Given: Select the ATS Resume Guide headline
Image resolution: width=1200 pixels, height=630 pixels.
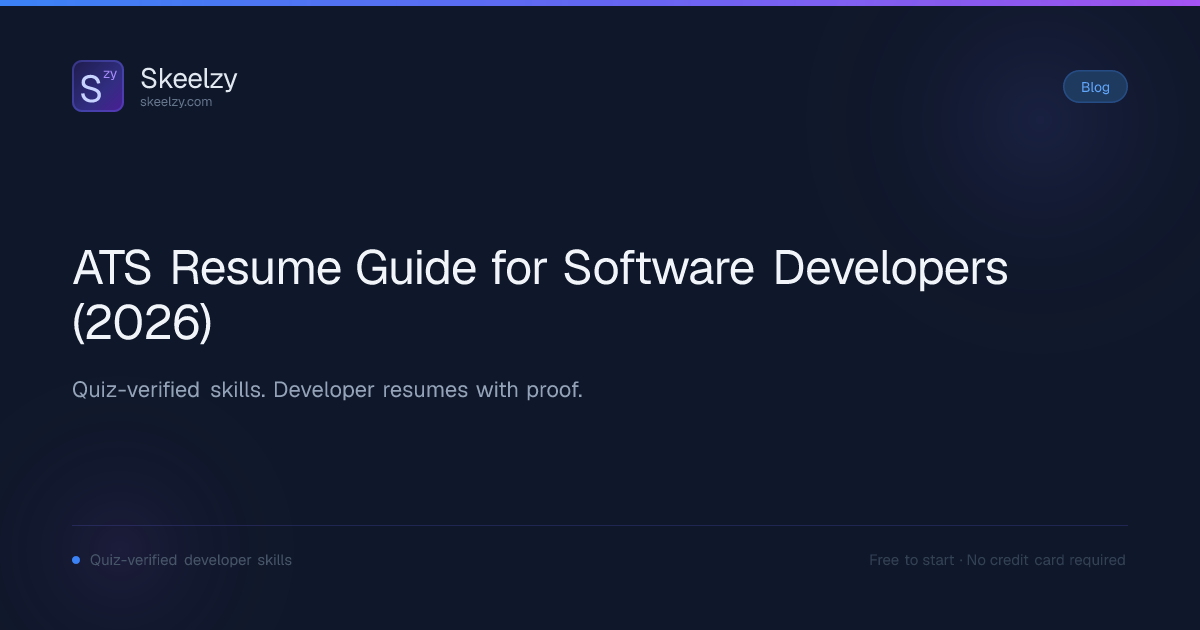Looking at the screenshot, I should (x=540, y=295).
